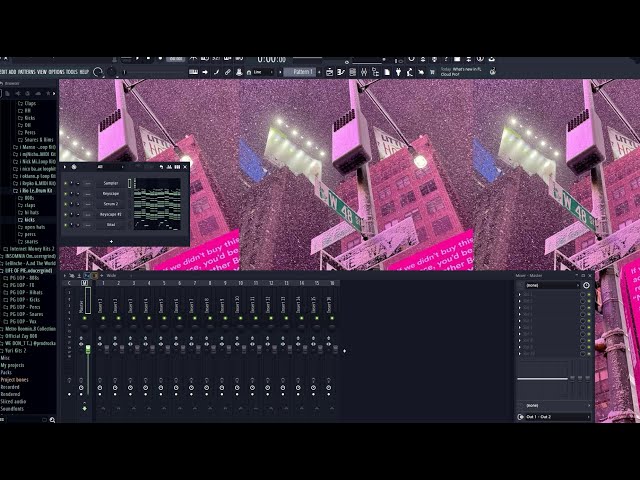Open Out 1 - Out 2 output dropdown
The height and width of the screenshot is (480, 640).
point(558,417)
